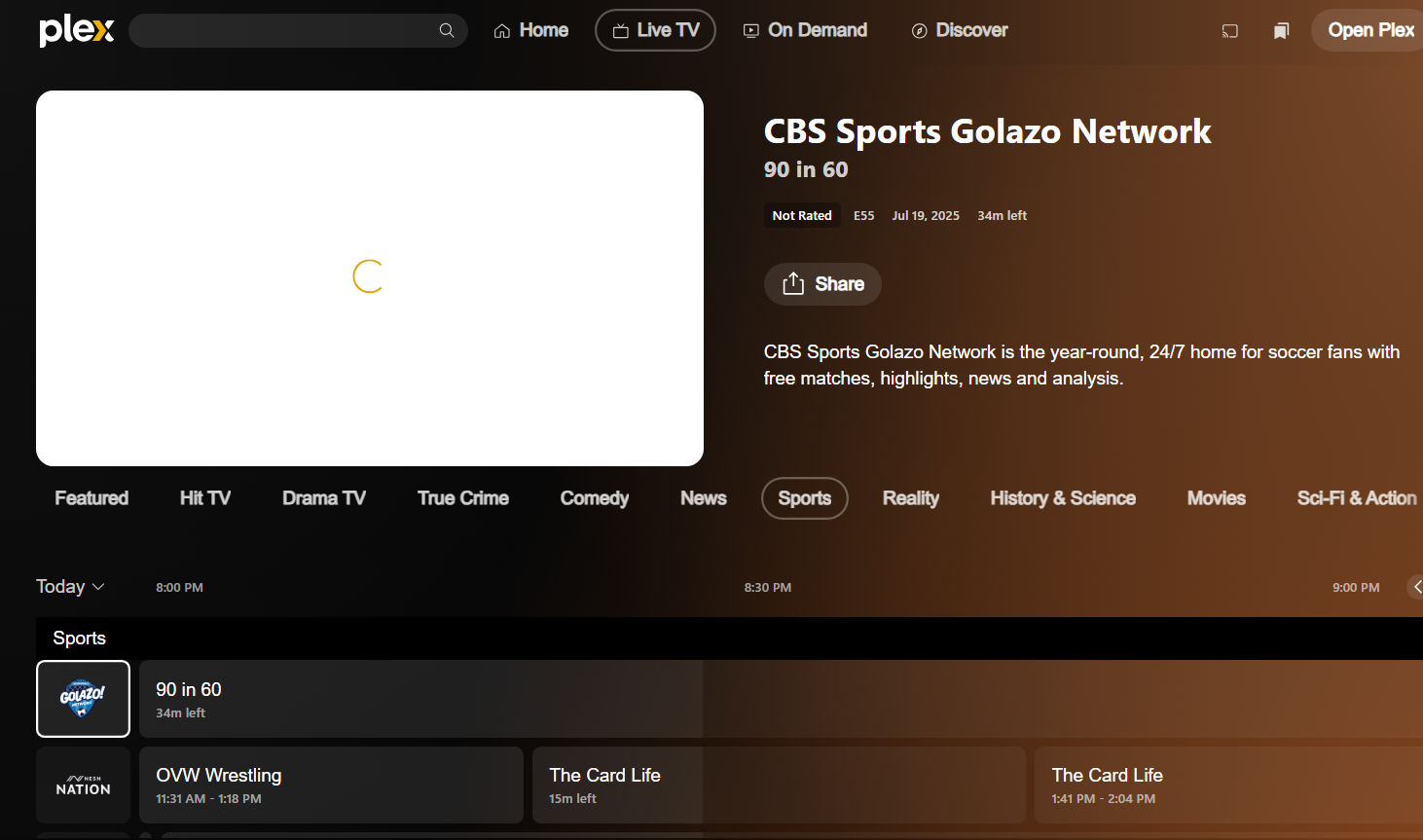Enable the Reality genre filter
Screen dimensions: 1423x840
click(910, 497)
